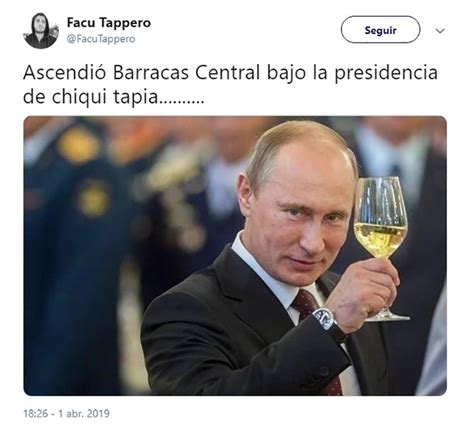The height and width of the screenshot is (427, 474).
Task: Follow the account with the Seguir button
Action: click(380, 30)
